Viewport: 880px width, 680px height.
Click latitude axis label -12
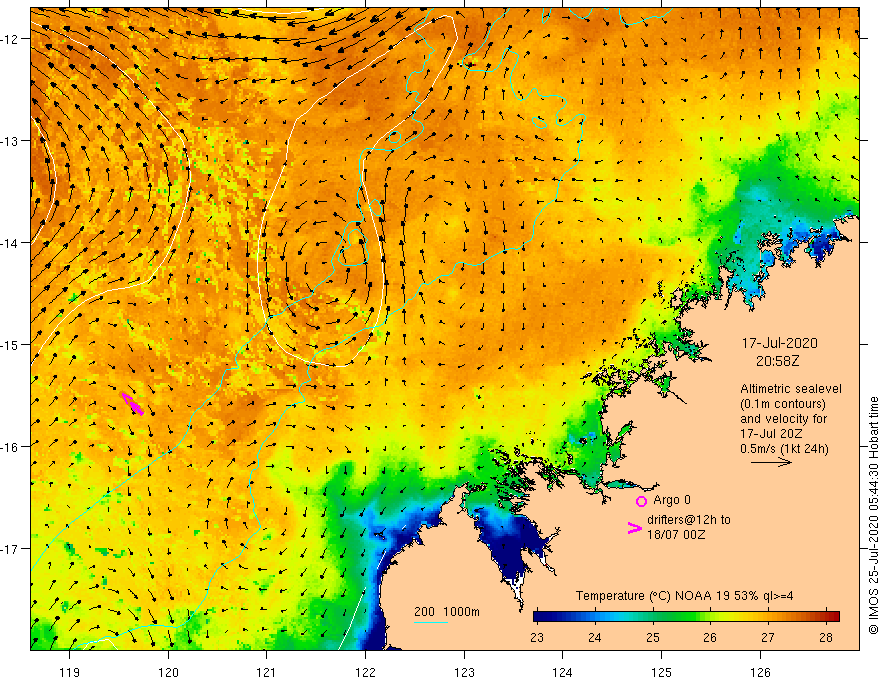tap(11, 39)
